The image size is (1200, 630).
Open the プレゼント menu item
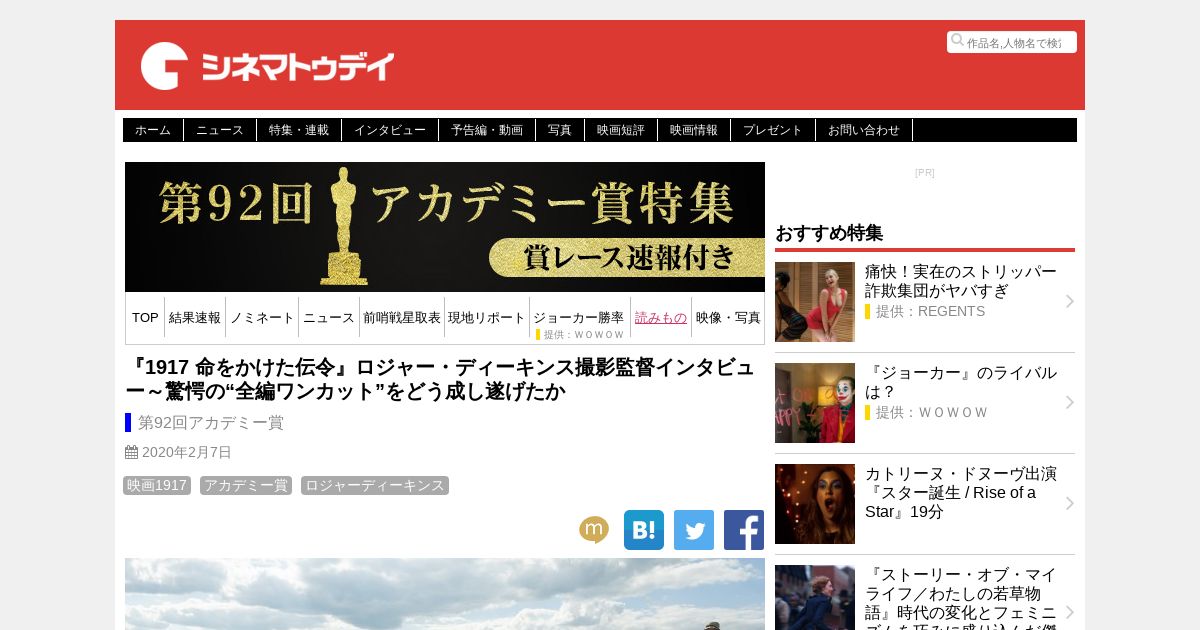[773, 130]
